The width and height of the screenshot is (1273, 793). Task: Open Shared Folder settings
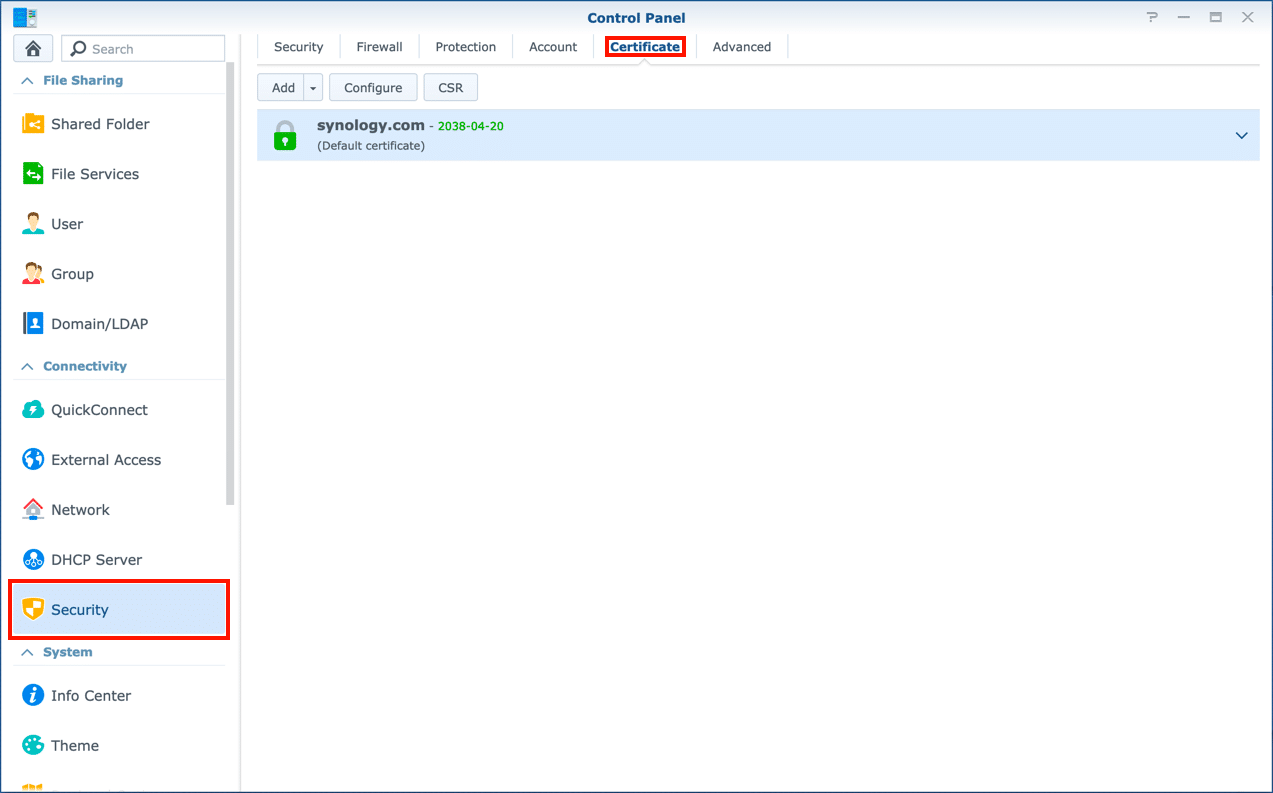click(x=100, y=124)
